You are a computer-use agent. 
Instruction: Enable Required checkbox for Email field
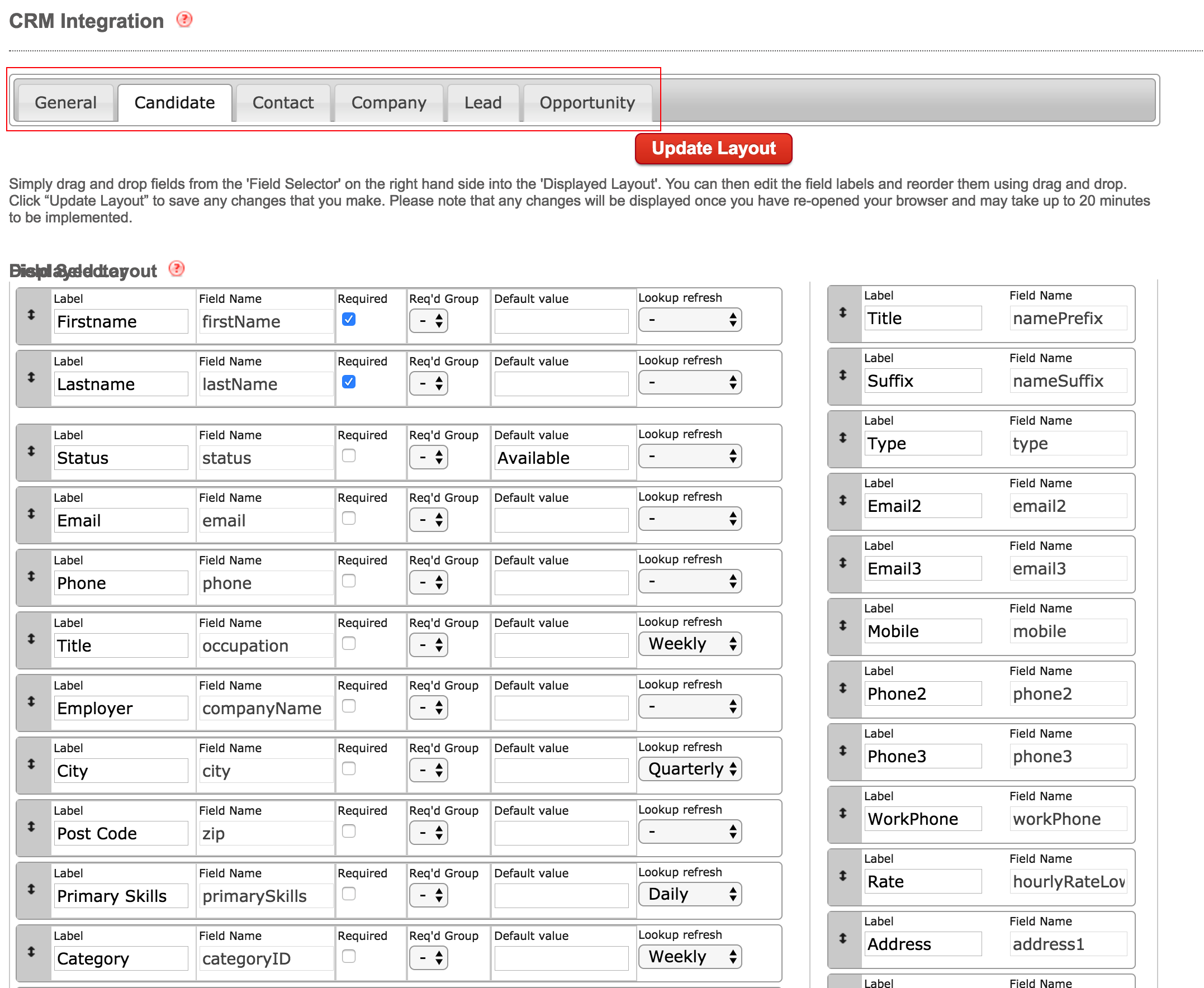point(348,519)
